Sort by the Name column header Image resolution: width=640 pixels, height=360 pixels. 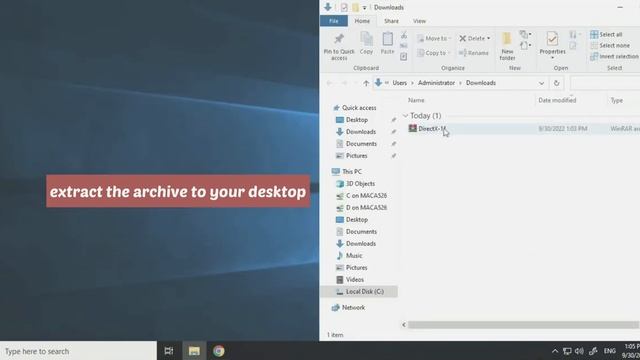point(416,100)
